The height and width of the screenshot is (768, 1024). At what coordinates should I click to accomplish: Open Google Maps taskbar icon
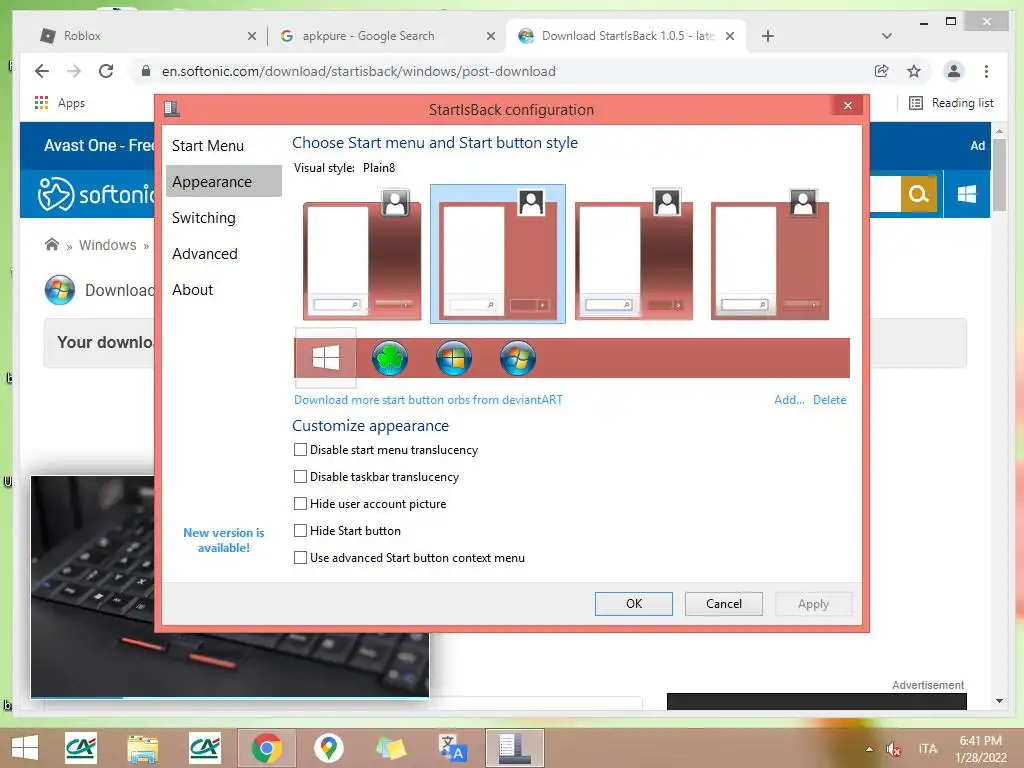328,748
